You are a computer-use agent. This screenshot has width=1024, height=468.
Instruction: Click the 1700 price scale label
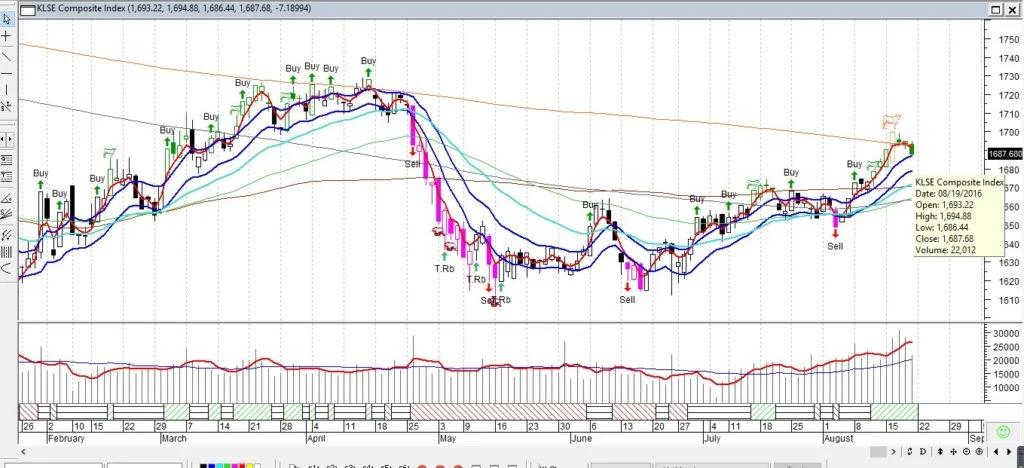click(x=1008, y=132)
